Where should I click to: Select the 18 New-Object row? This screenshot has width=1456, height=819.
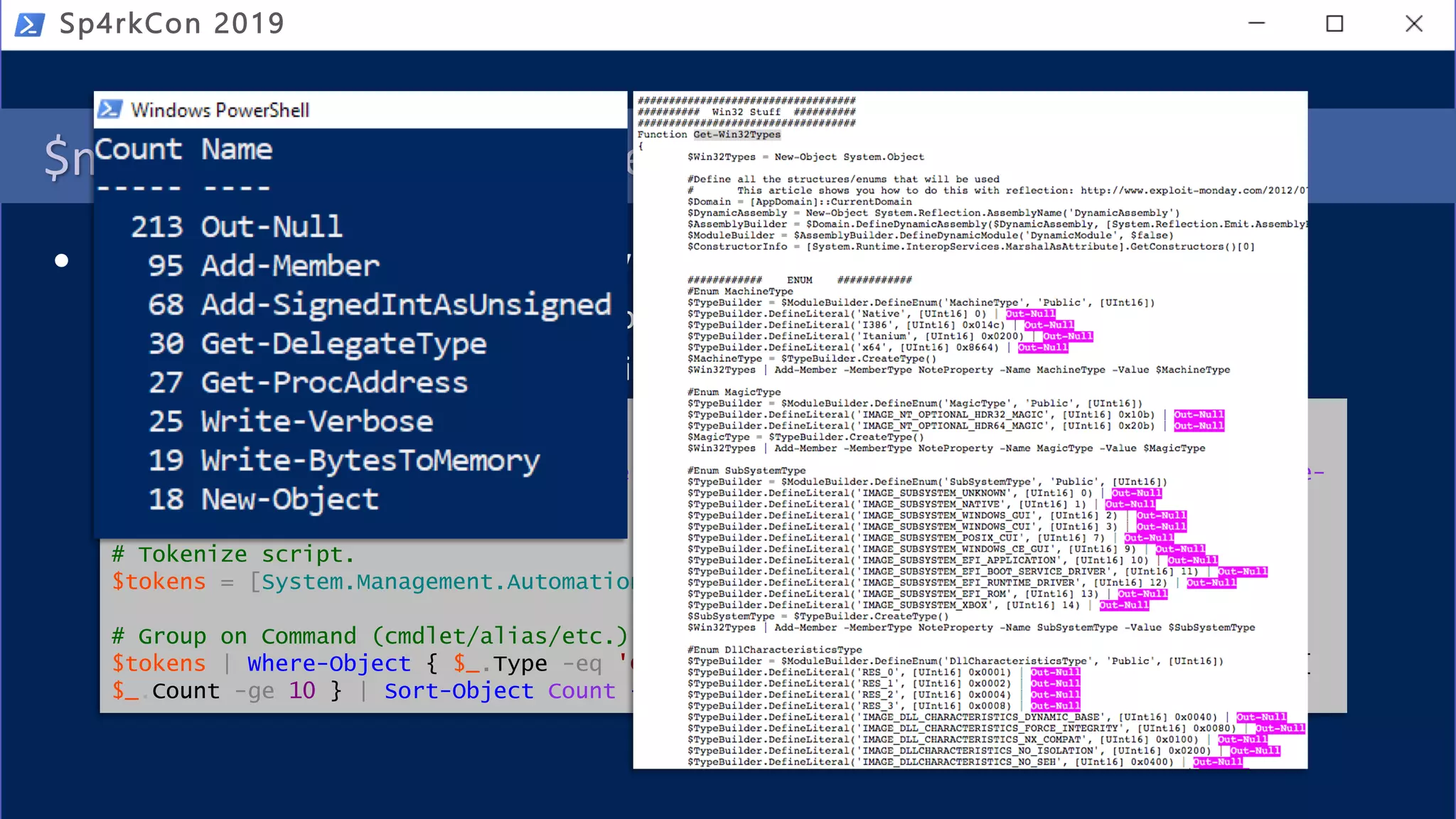(x=264, y=500)
